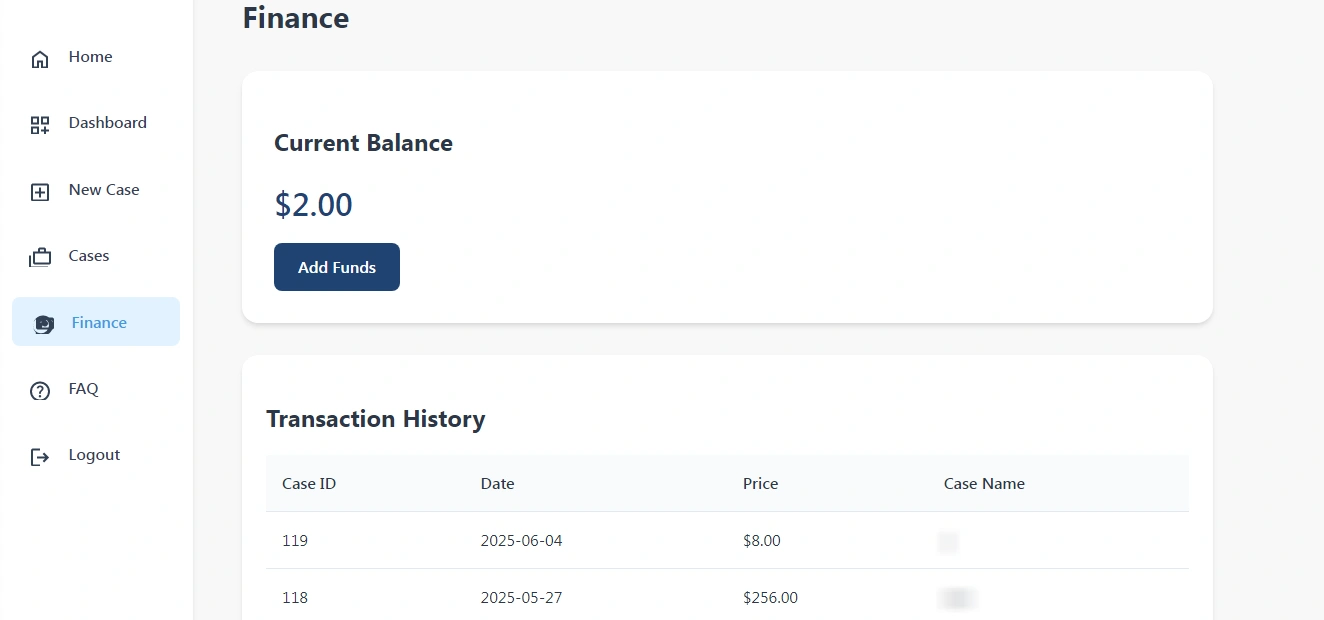
Task: Click the FAQ question mark icon
Action: pos(40,391)
